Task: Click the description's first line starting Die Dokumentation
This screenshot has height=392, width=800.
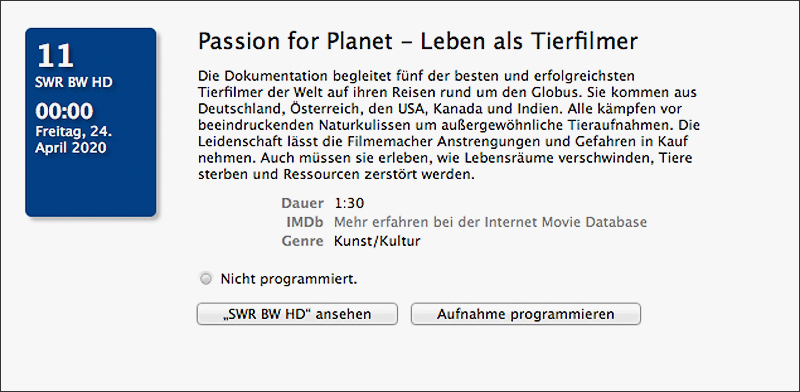Action: click(x=416, y=77)
